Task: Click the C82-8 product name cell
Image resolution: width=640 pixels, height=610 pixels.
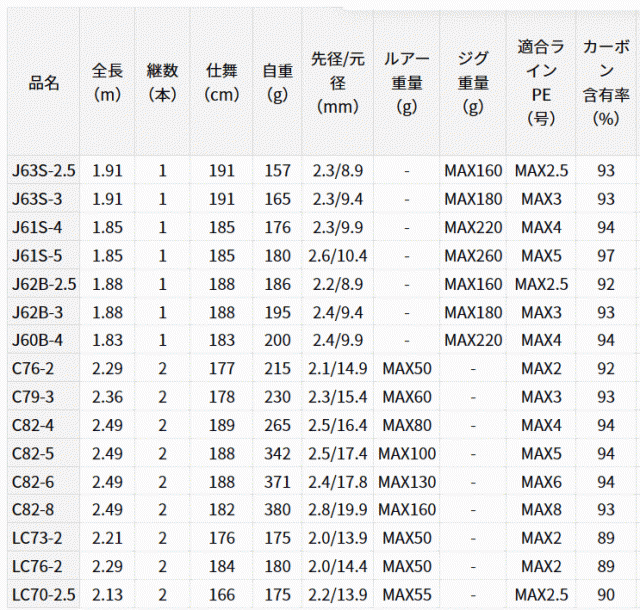Action: click(x=44, y=510)
